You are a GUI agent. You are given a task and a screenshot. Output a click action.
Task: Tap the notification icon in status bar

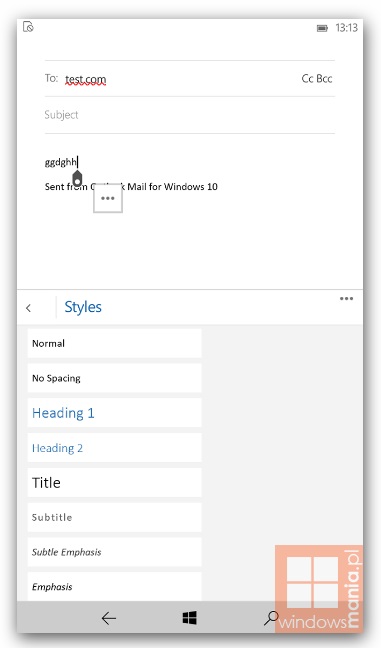28,27
